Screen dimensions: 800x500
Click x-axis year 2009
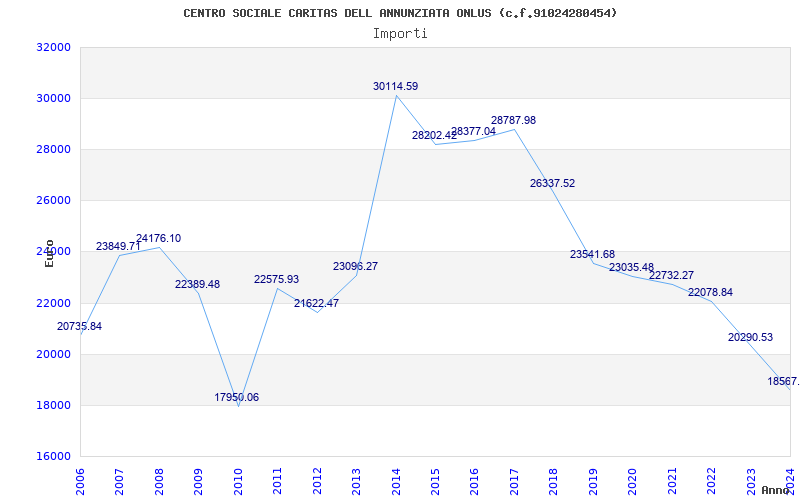tap(198, 481)
